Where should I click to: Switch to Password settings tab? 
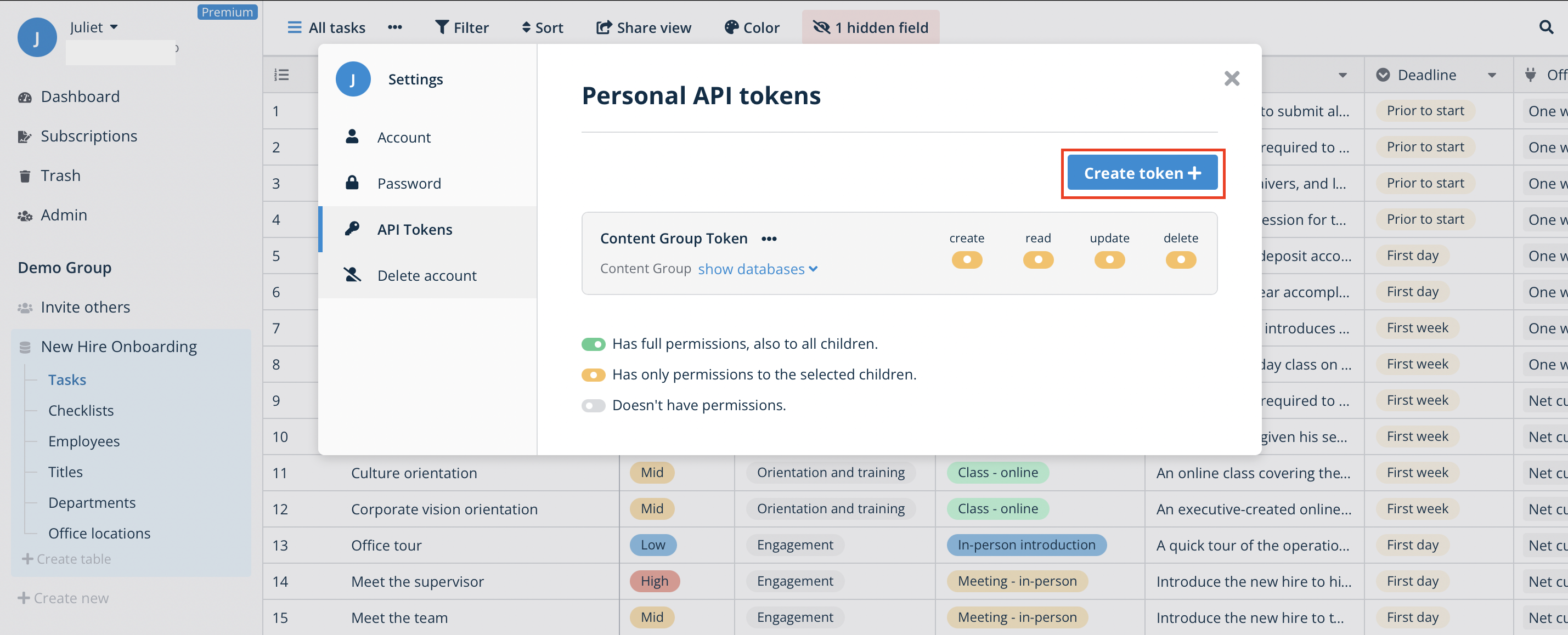click(x=408, y=183)
